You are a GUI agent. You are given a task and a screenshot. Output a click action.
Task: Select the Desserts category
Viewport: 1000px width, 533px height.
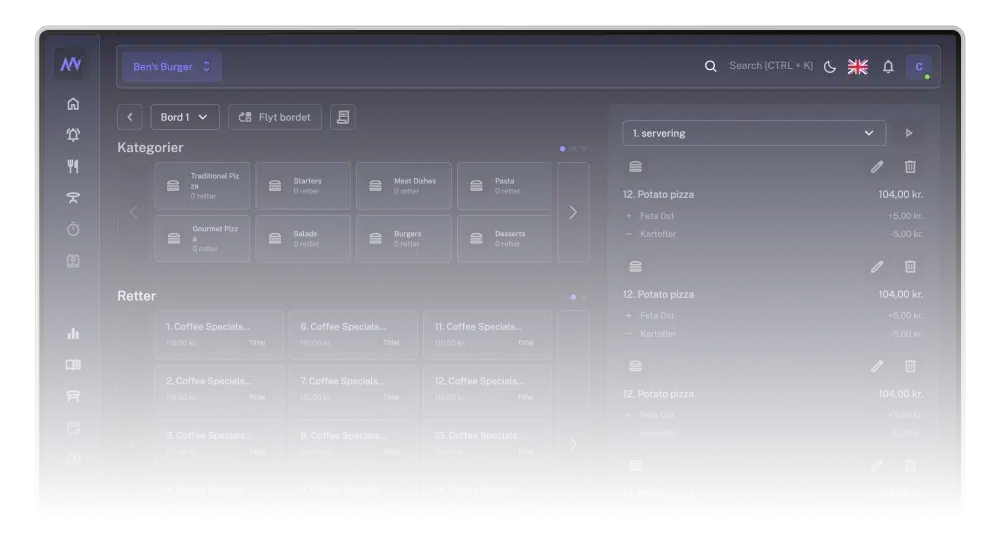504,238
